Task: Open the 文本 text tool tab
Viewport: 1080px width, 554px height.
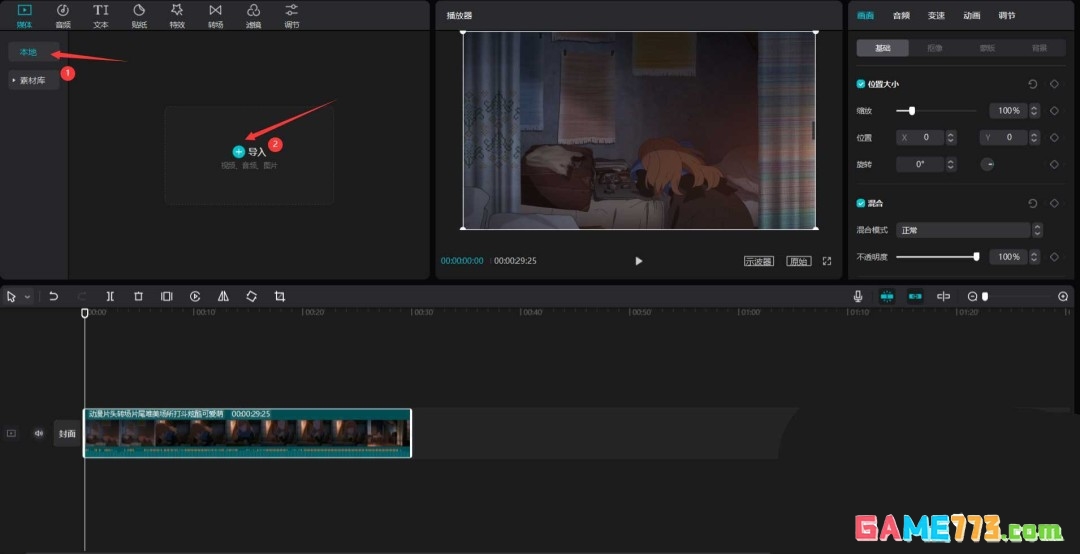Action: coord(101,16)
